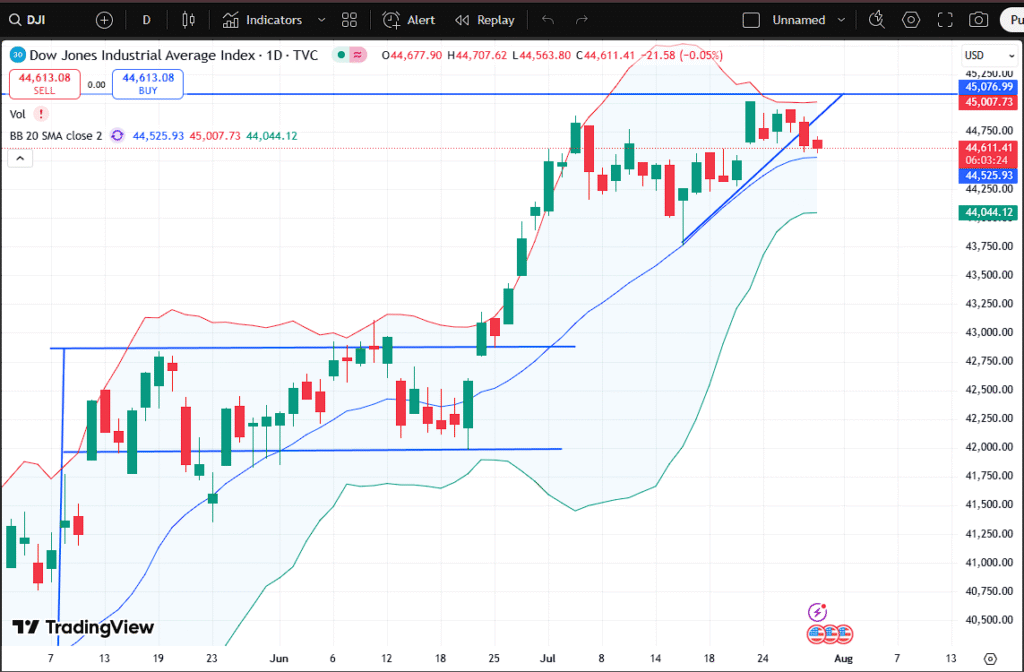Image resolution: width=1024 pixels, height=672 pixels.
Task: Open the Vol indicator warning icon
Action: pyautogui.click(x=41, y=114)
